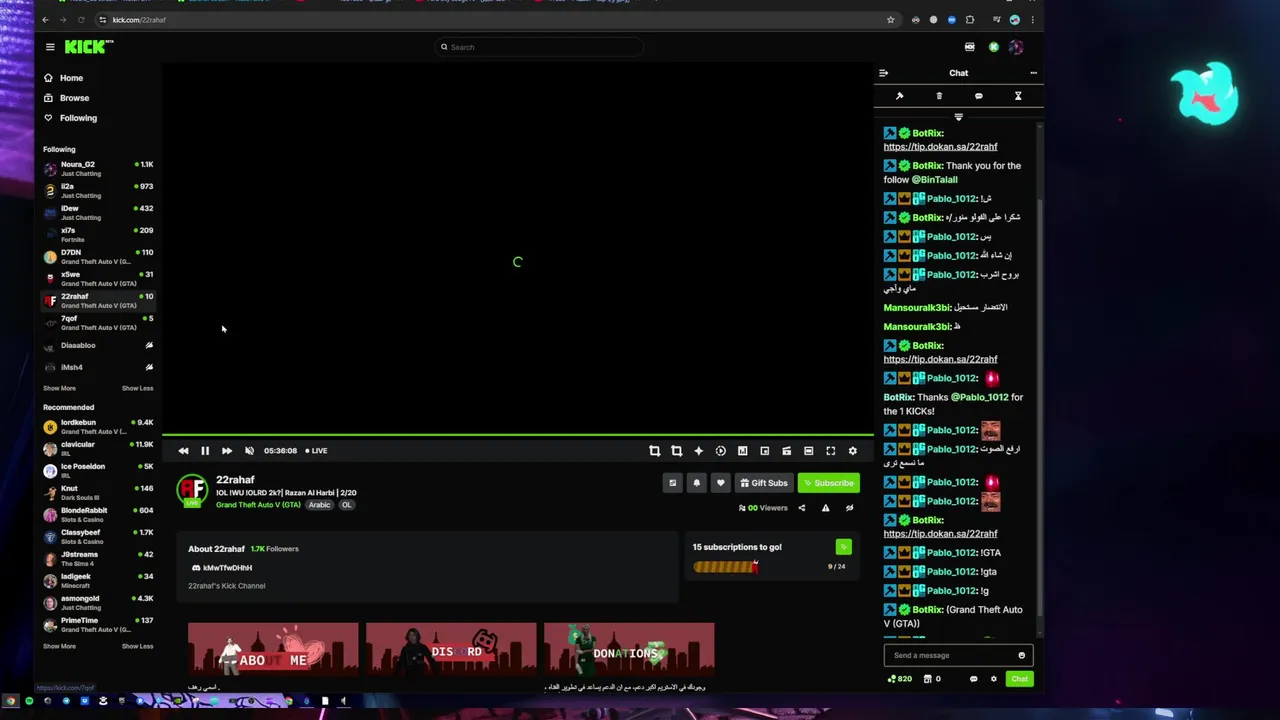
Task: Open the DISCORD panel banner
Action: [x=451, y=651]
